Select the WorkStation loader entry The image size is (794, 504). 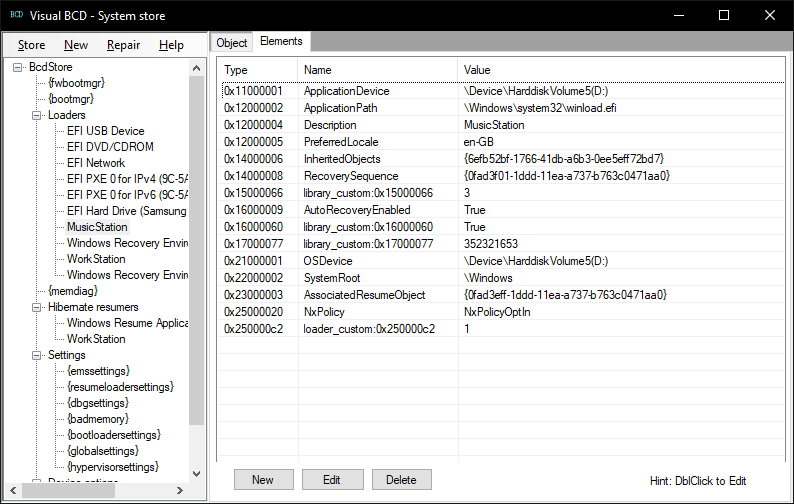click(x=96, y=259)
